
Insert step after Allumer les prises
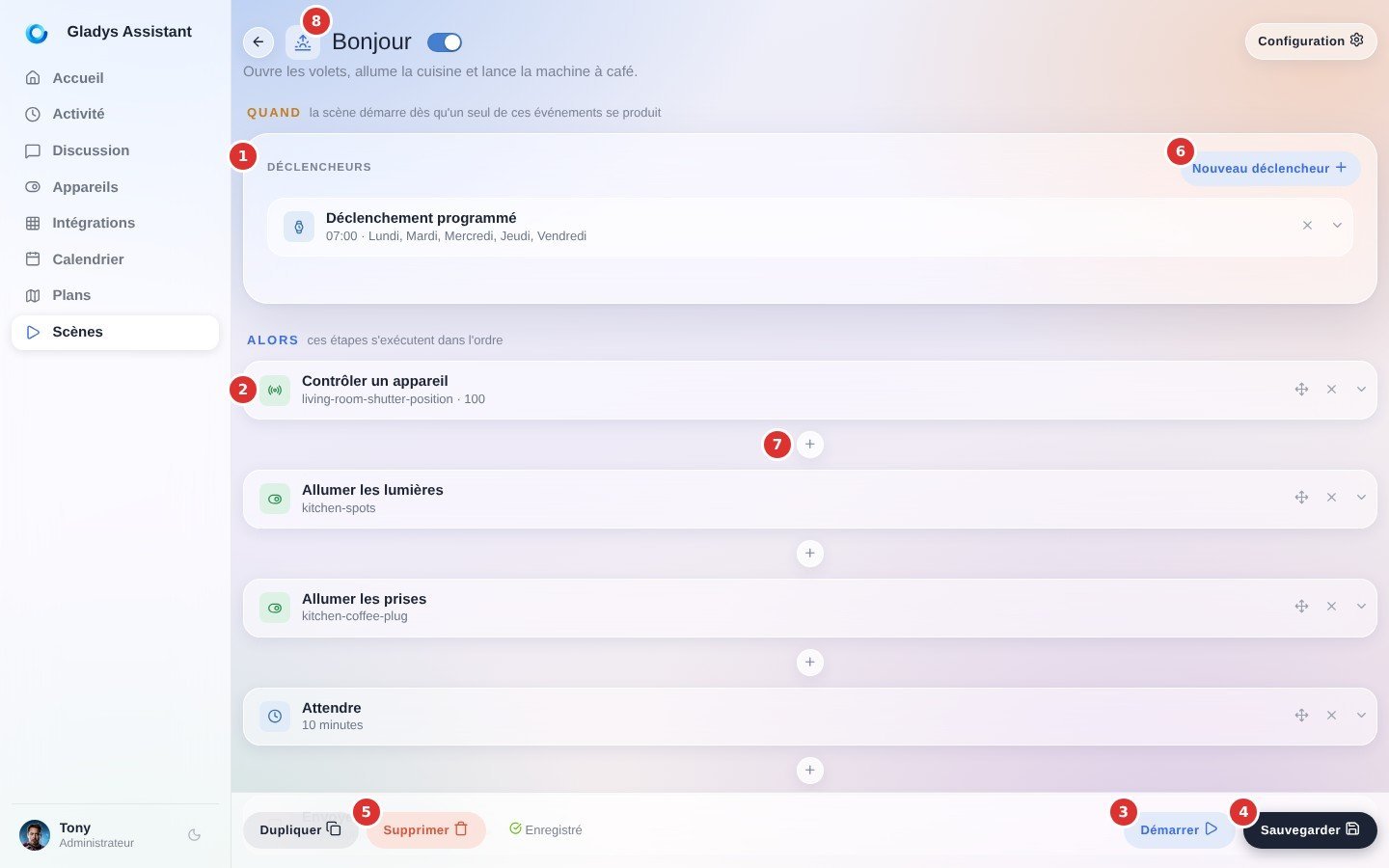click(810, 663)
